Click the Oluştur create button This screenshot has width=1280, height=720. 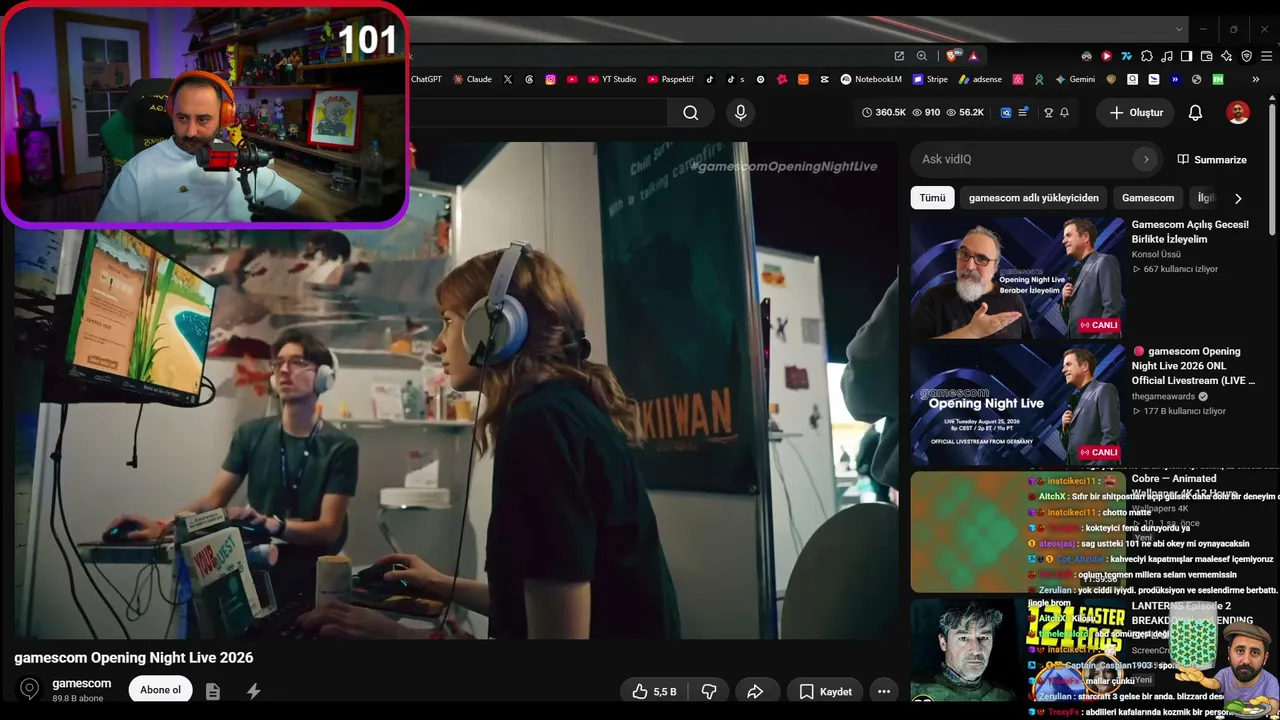1136,113
